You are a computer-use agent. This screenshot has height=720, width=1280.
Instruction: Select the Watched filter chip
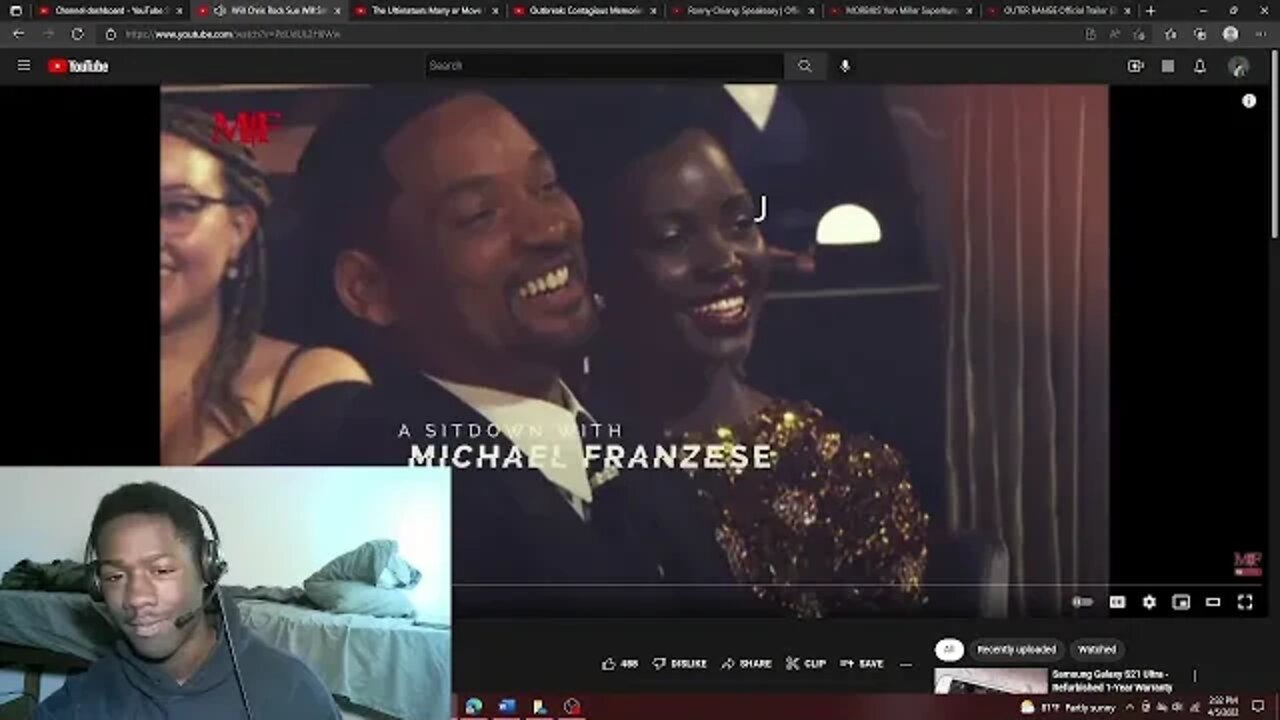(1097, 649)
